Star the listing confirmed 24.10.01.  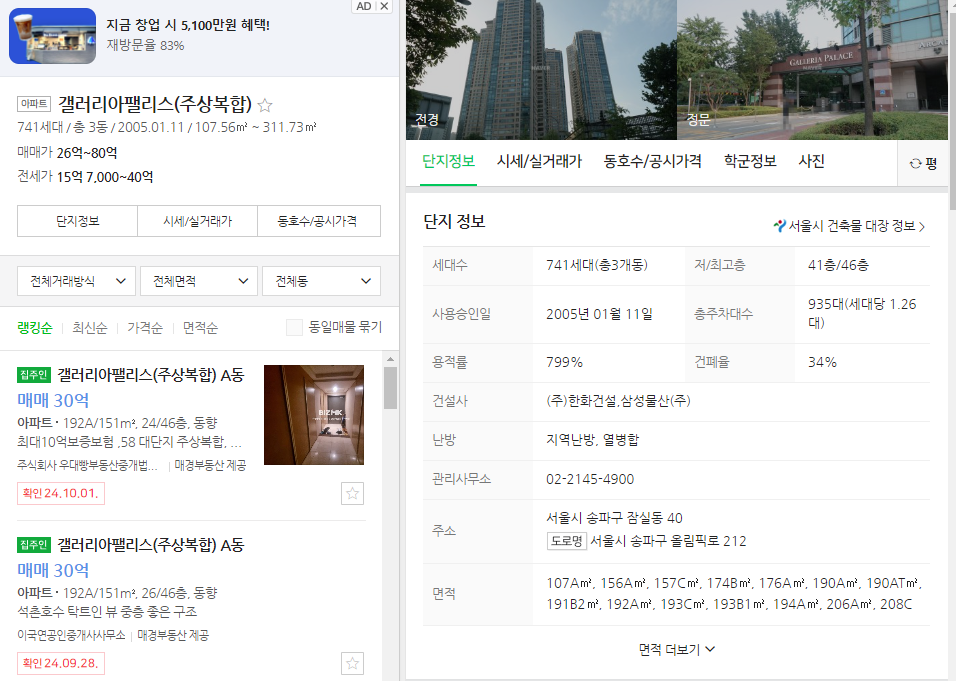(x=352, y=493)
